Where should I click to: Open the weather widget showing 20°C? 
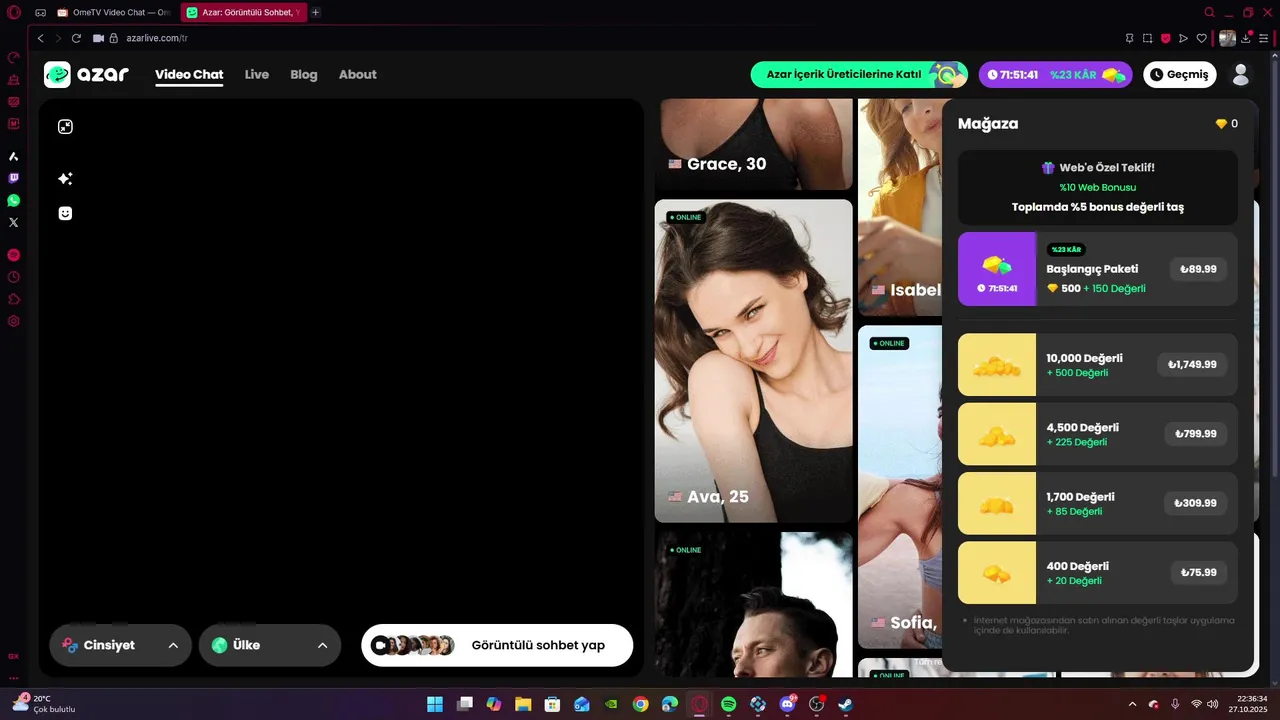pyautogui.click(x=44, y=704)
